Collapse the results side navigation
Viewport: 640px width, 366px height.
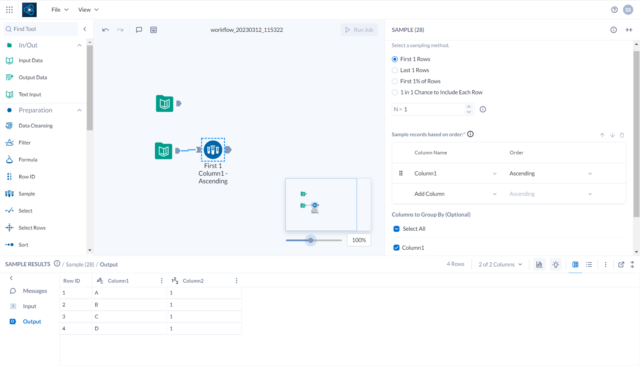11,278
